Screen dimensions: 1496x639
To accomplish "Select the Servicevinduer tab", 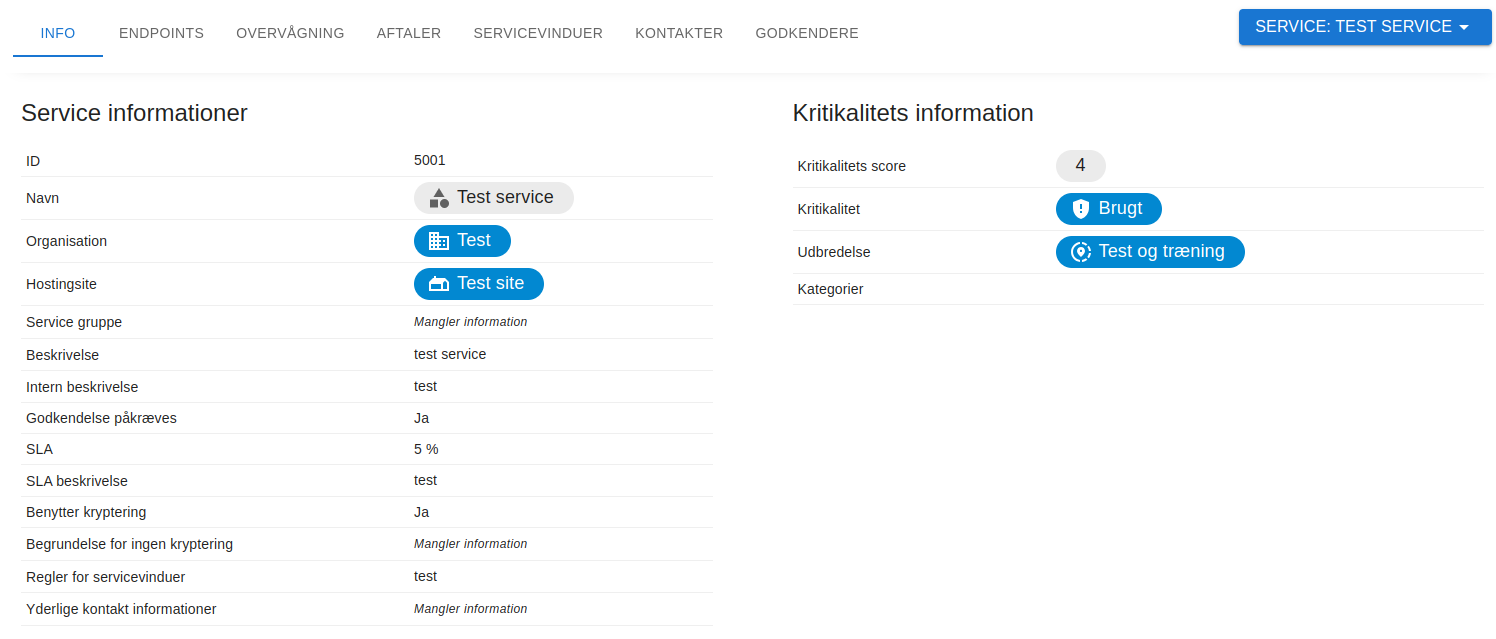I will 538,33.
